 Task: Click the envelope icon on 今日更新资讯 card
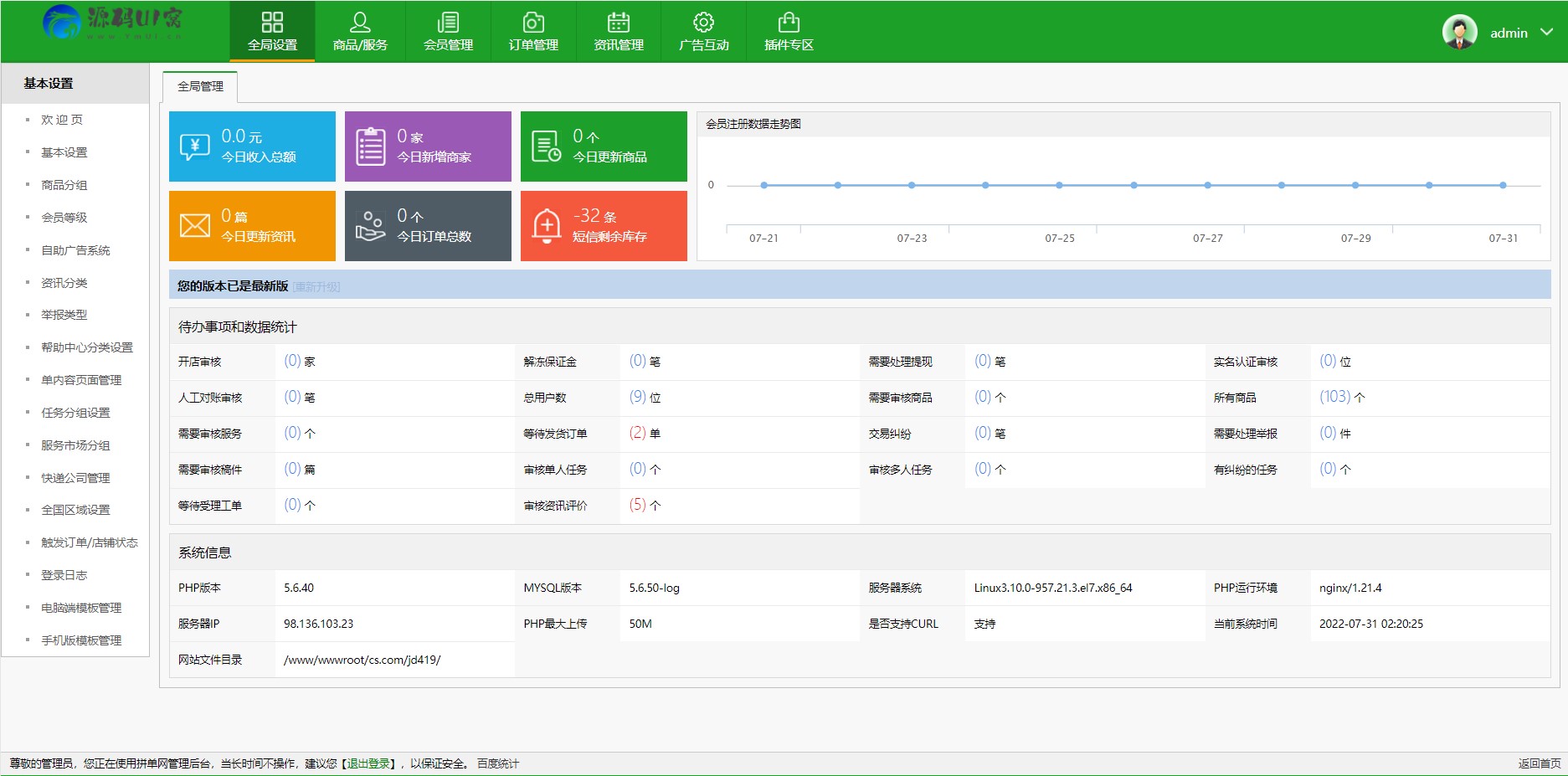(x=195, y=225)
